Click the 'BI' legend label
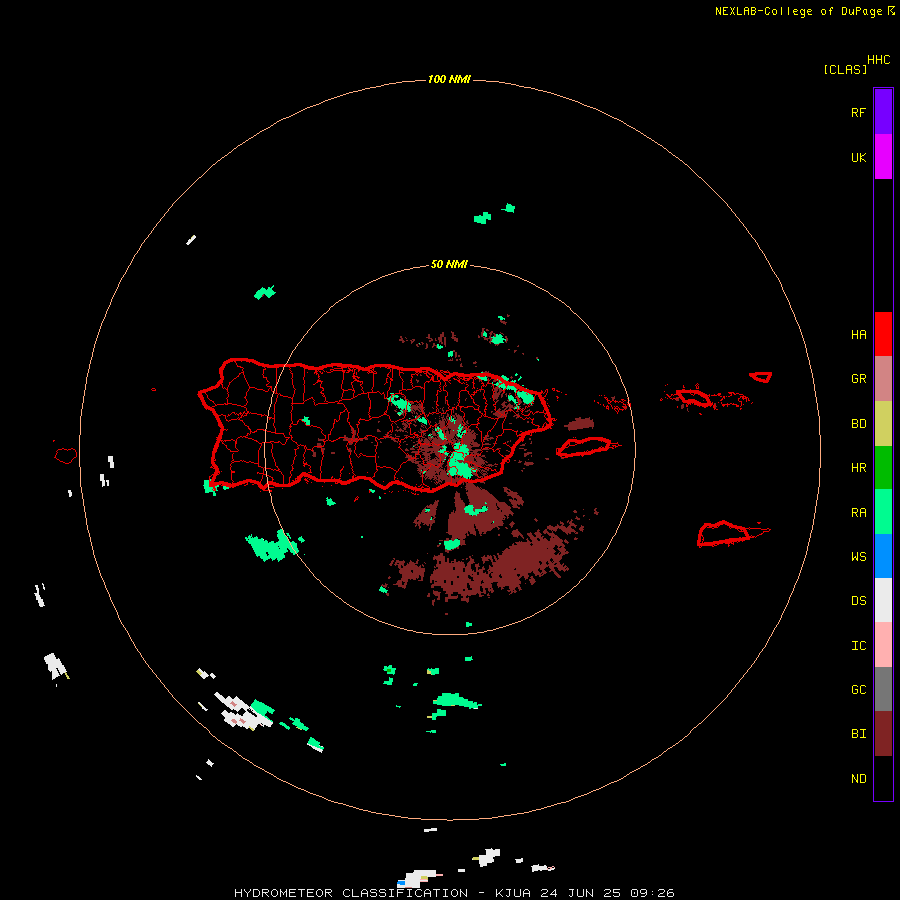This screenshot has width=900, height=900. click(858, 734)
